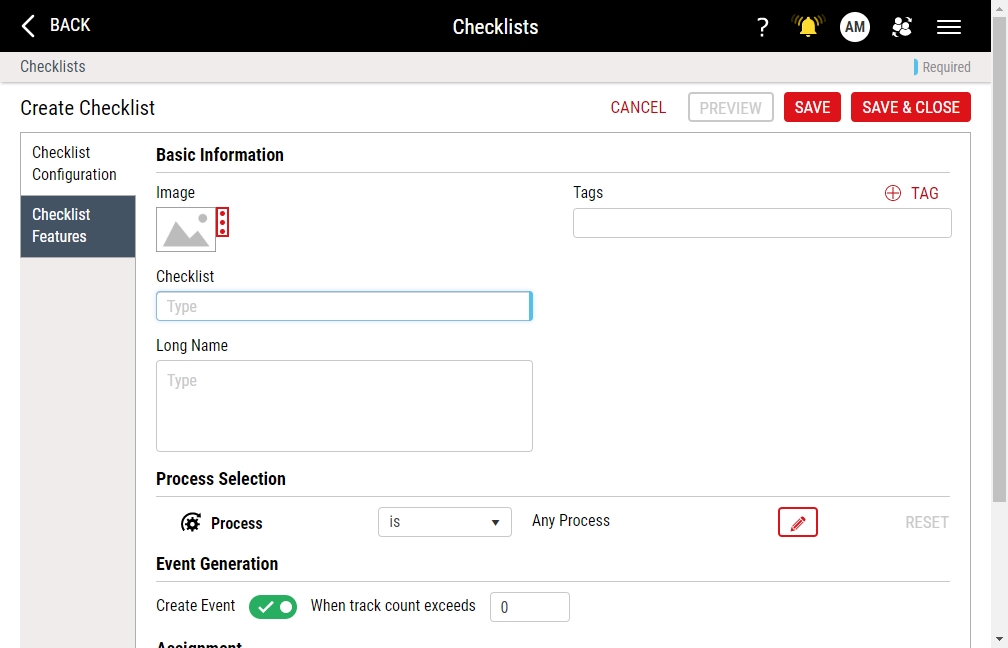The image size is (1008, 648).
Task: Click the 'Basic Information' heading
Action: tap(220, 155)
